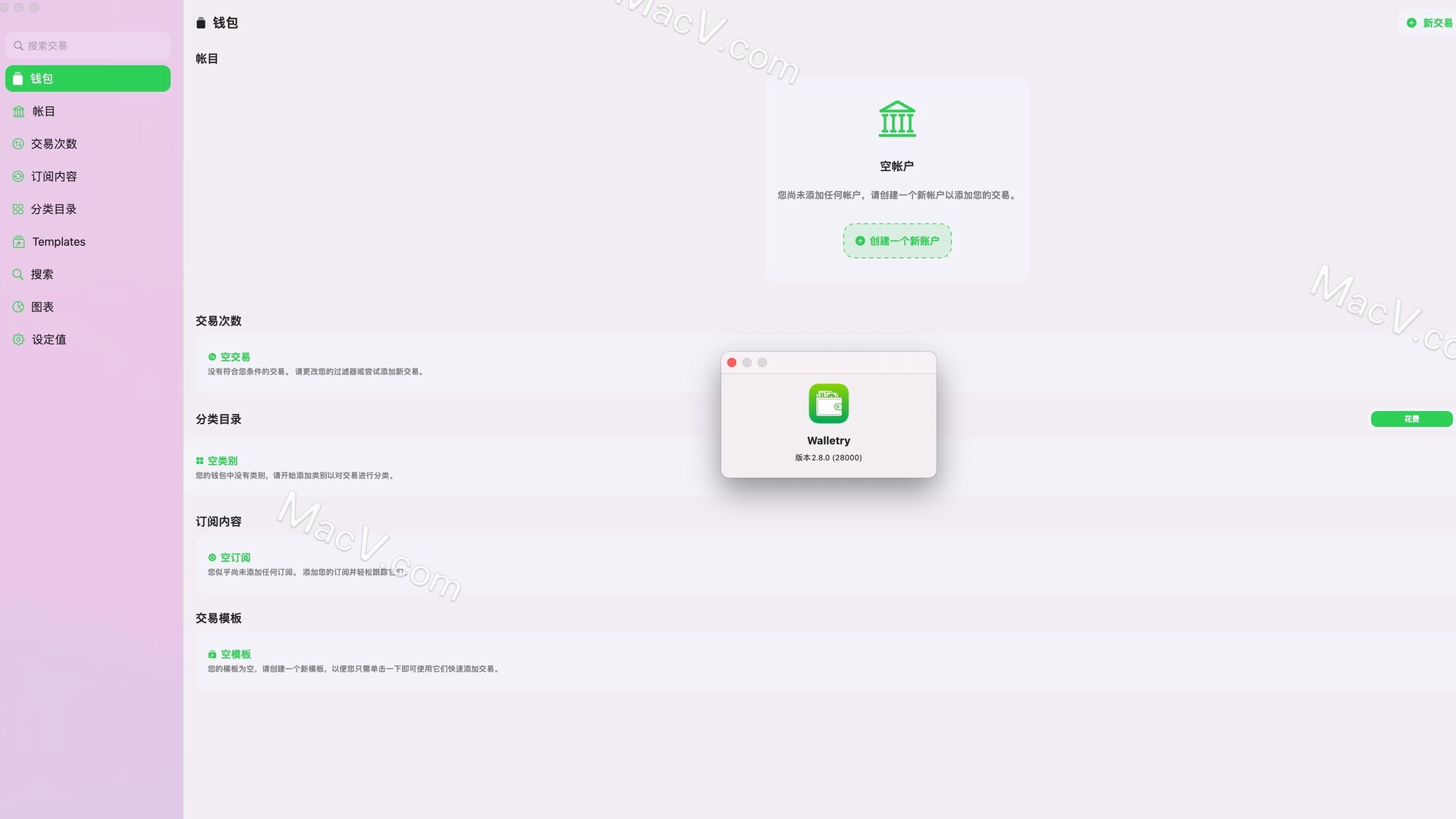Click the wallet/purse icon in sidebar
The width and height of the screenshot is (1456, 819).
point(17,78)
